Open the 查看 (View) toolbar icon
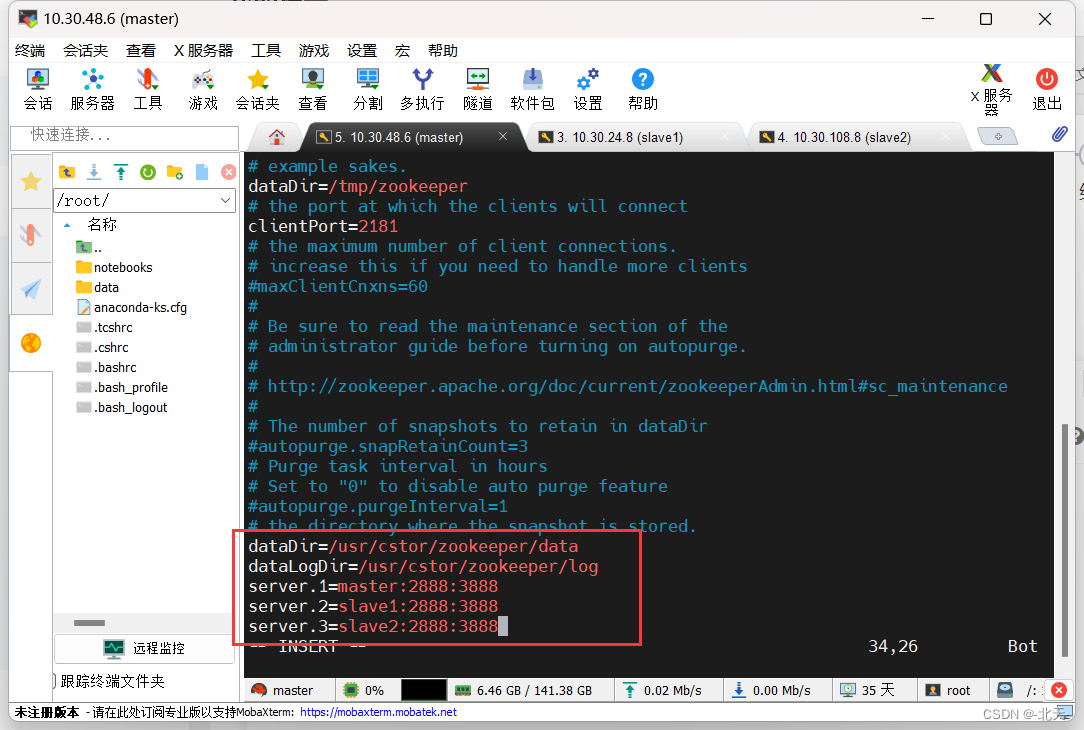Screen dimensions: 1084x730 point(312,89)
